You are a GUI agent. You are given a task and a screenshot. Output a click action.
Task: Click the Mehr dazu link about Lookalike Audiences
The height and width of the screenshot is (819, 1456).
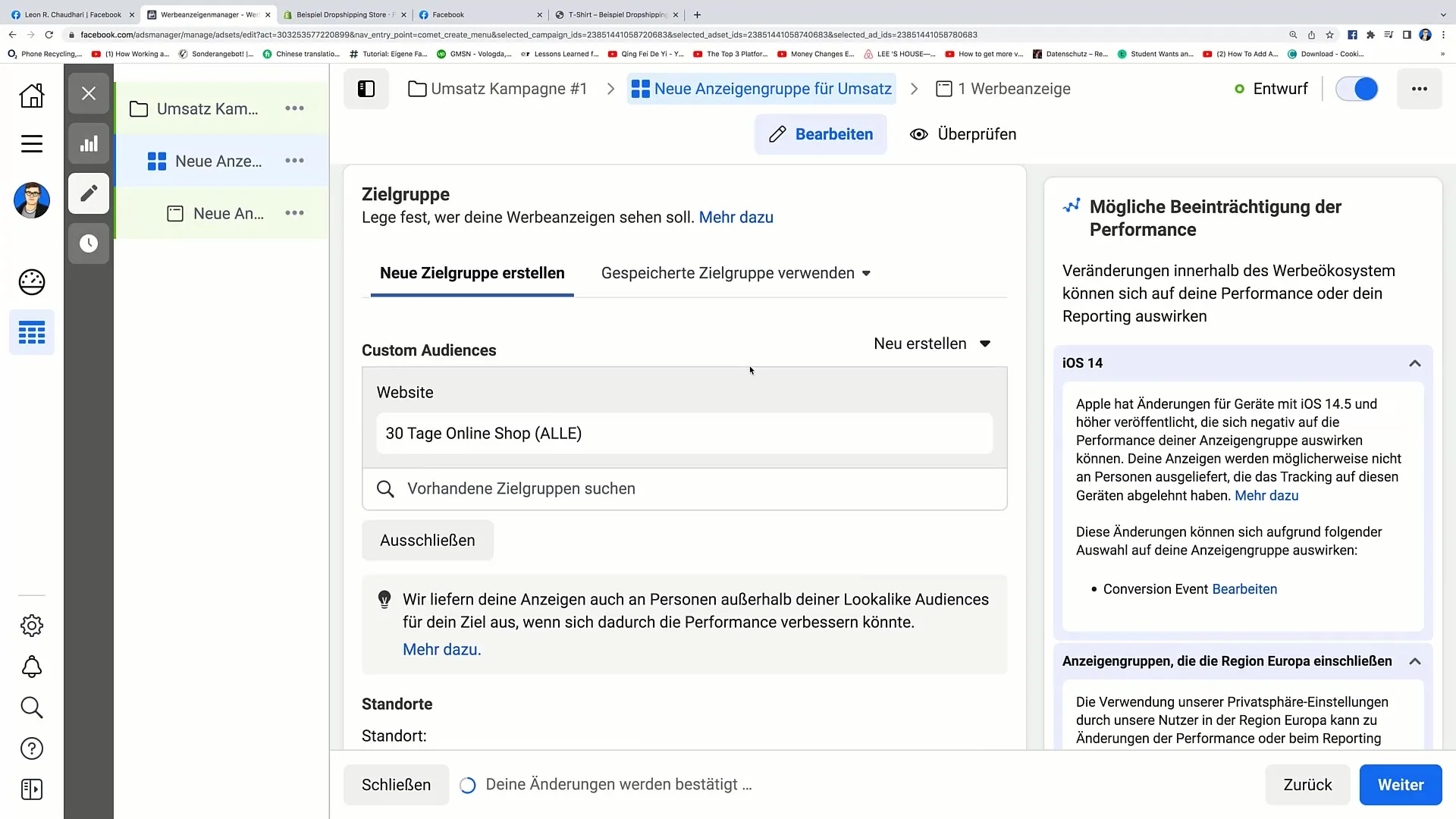[442, 649]
